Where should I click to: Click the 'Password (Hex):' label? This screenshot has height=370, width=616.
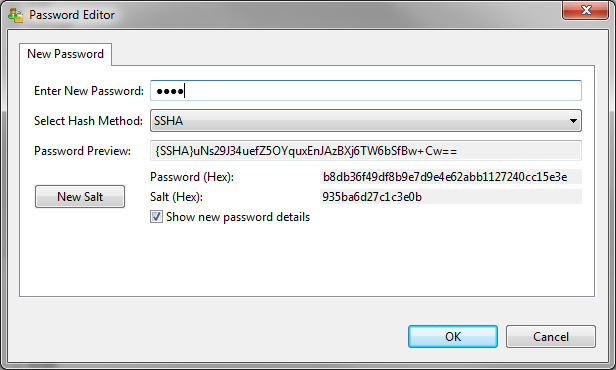tap(192, 177)
